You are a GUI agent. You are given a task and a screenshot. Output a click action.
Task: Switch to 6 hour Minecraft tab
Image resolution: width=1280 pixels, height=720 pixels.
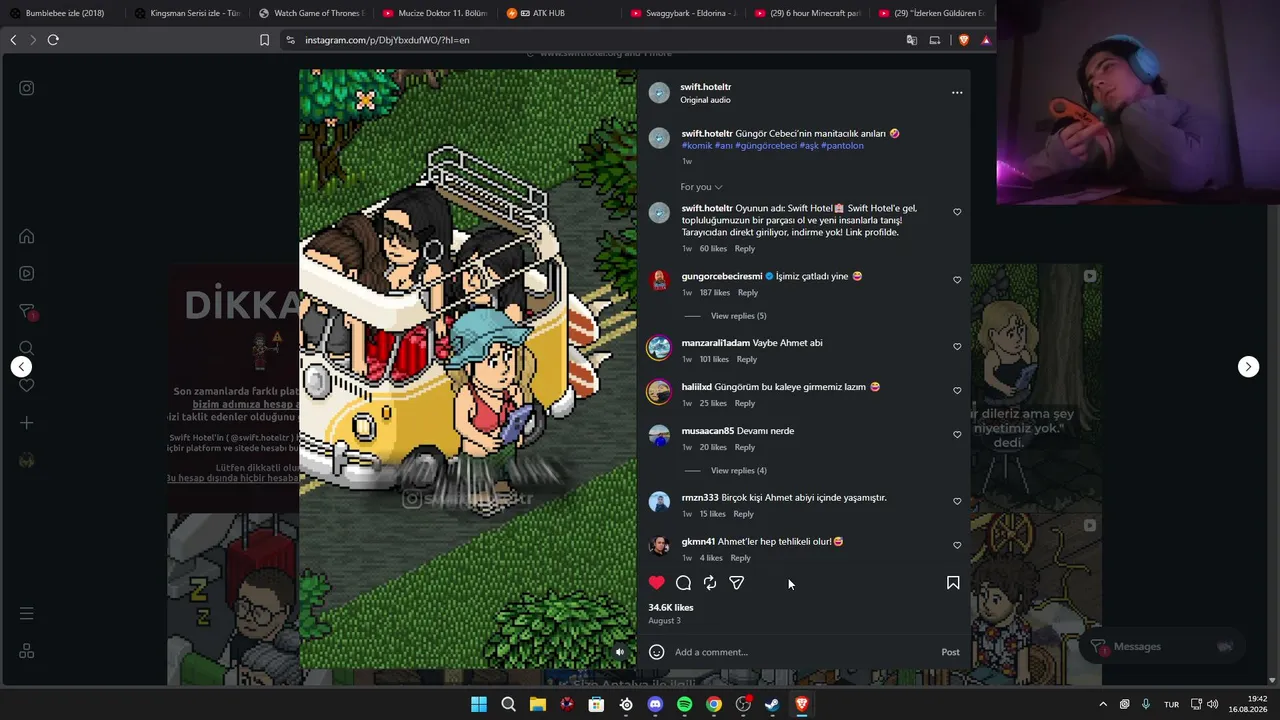pyautogui.click(x=808, y=13)
